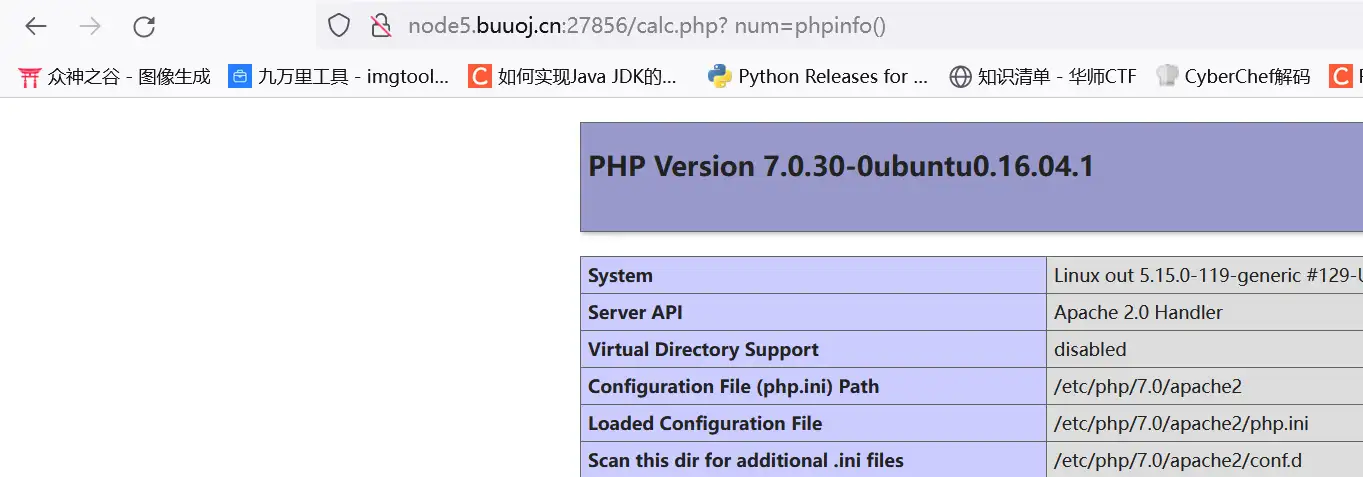Click the forward navigation arrow

(90, 26)
